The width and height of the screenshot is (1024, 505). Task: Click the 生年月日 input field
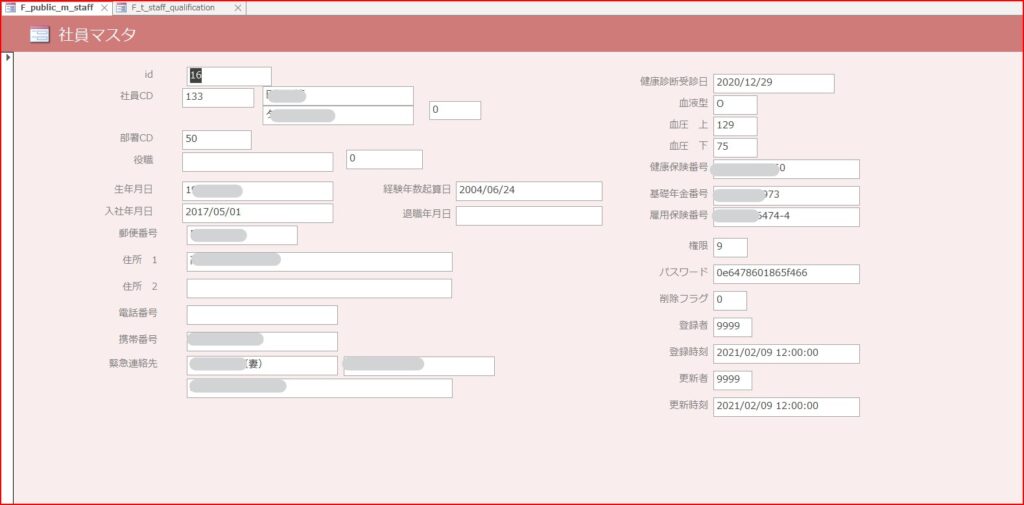(257, 191)
